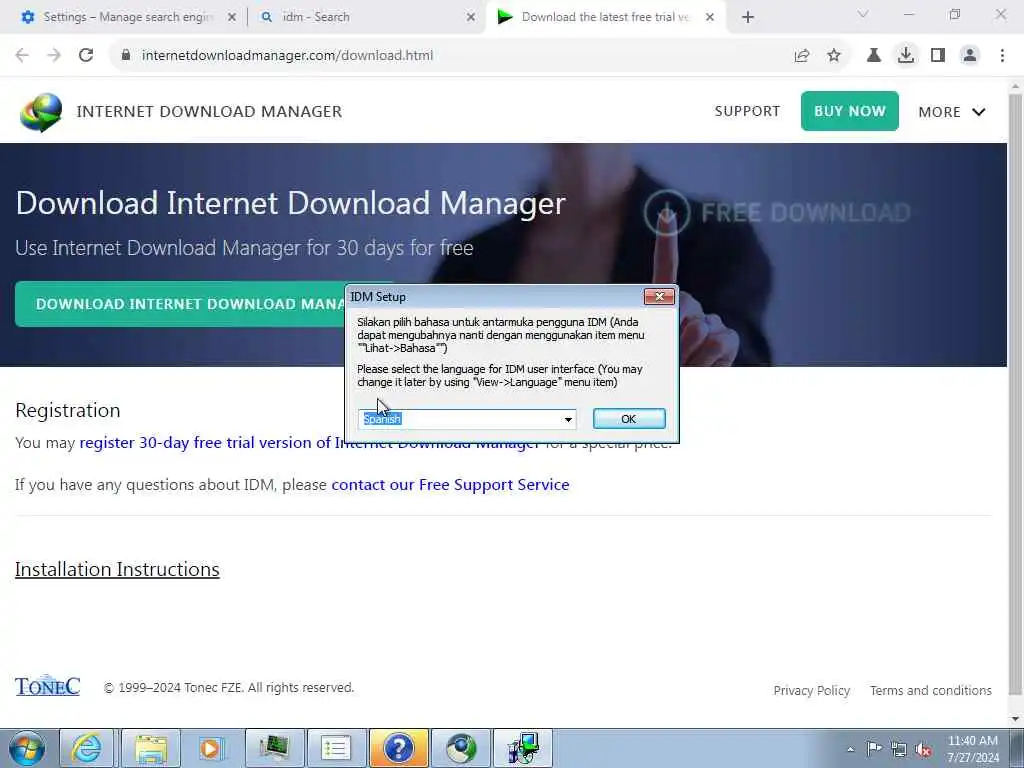The height and width of the screenshot is (768, 1024).
Task: Open the help question mark taskbar icon
Action: click(398, 748)
